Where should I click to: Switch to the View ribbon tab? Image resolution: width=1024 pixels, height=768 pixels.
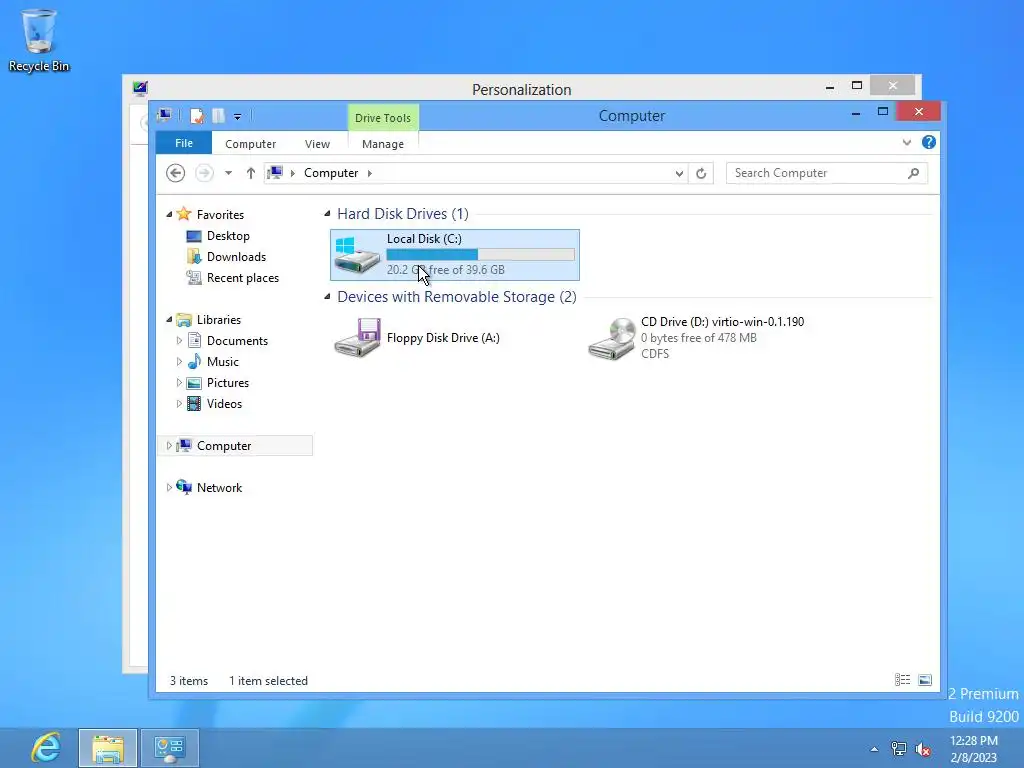[x=317, y=144]
